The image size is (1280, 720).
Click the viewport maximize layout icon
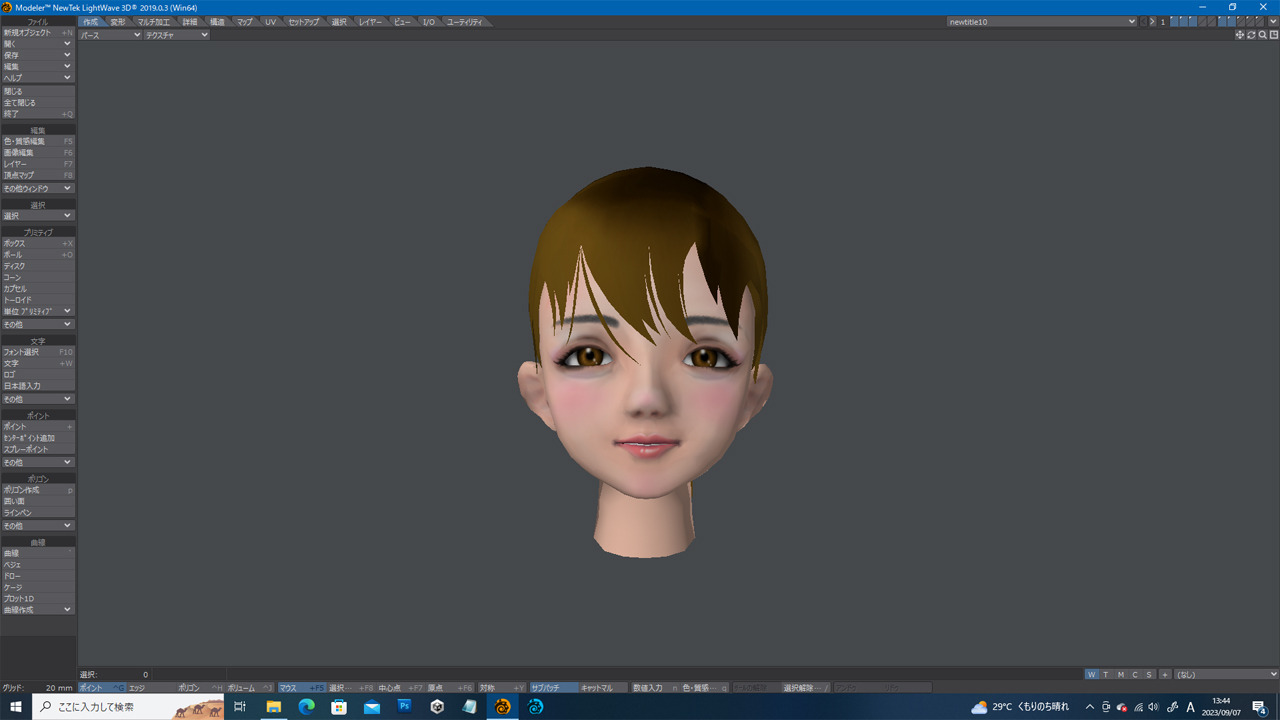(1274, 35)
